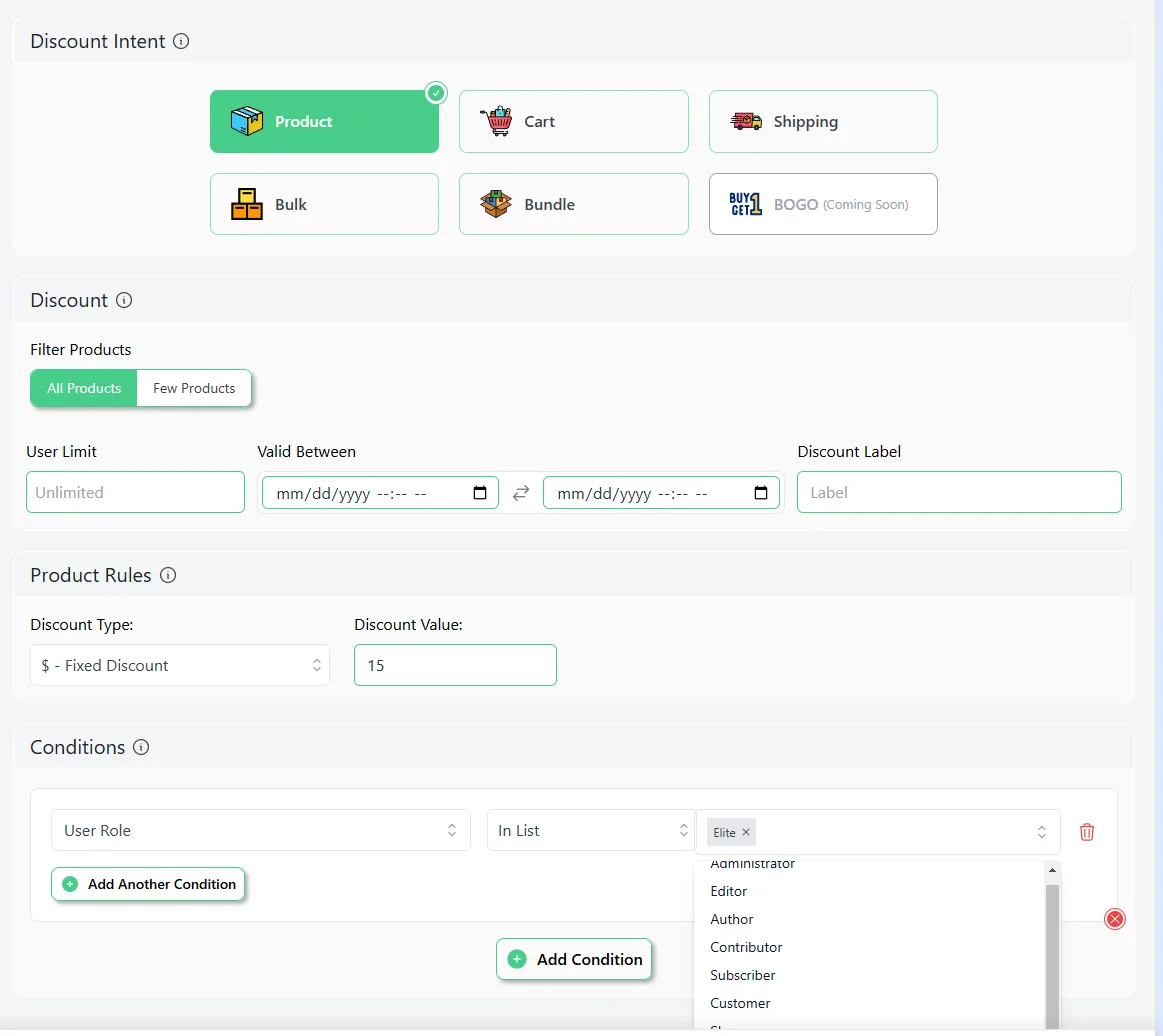Screen dimensions: 1163x1036
Task: Open the Discount Type dropdown
Action: coord(179,665)
